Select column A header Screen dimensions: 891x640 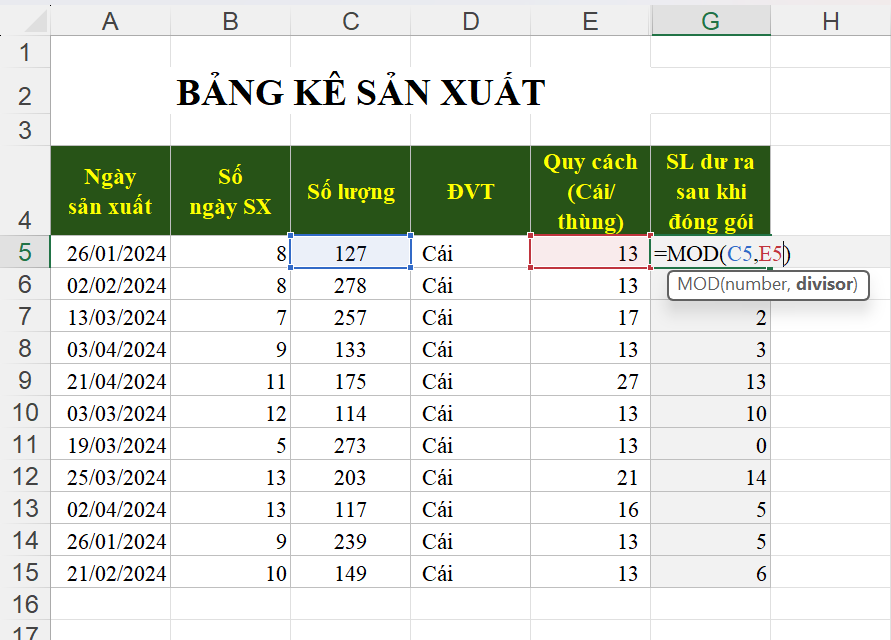[110, 21]
